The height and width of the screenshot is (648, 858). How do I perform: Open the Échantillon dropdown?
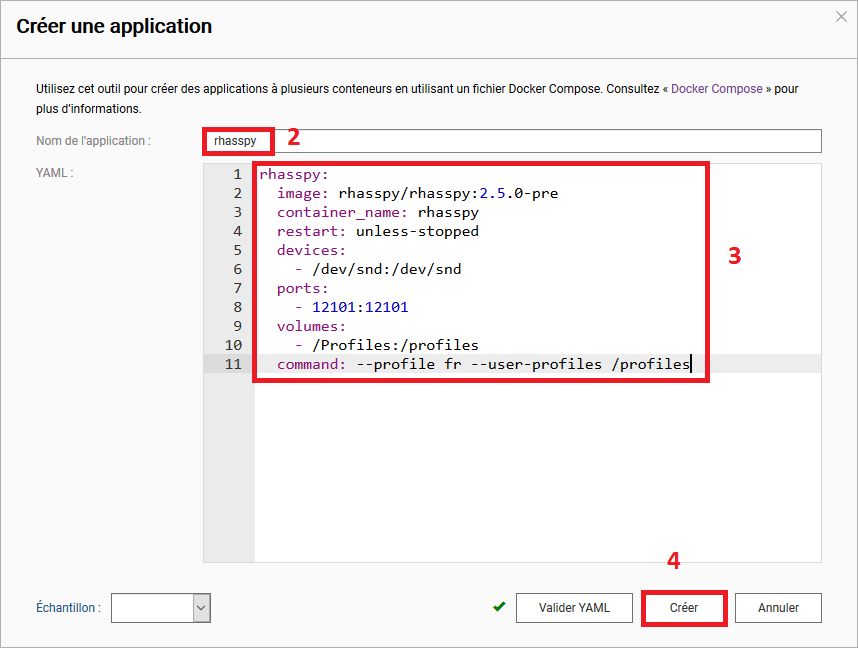(x=161, y=608)
